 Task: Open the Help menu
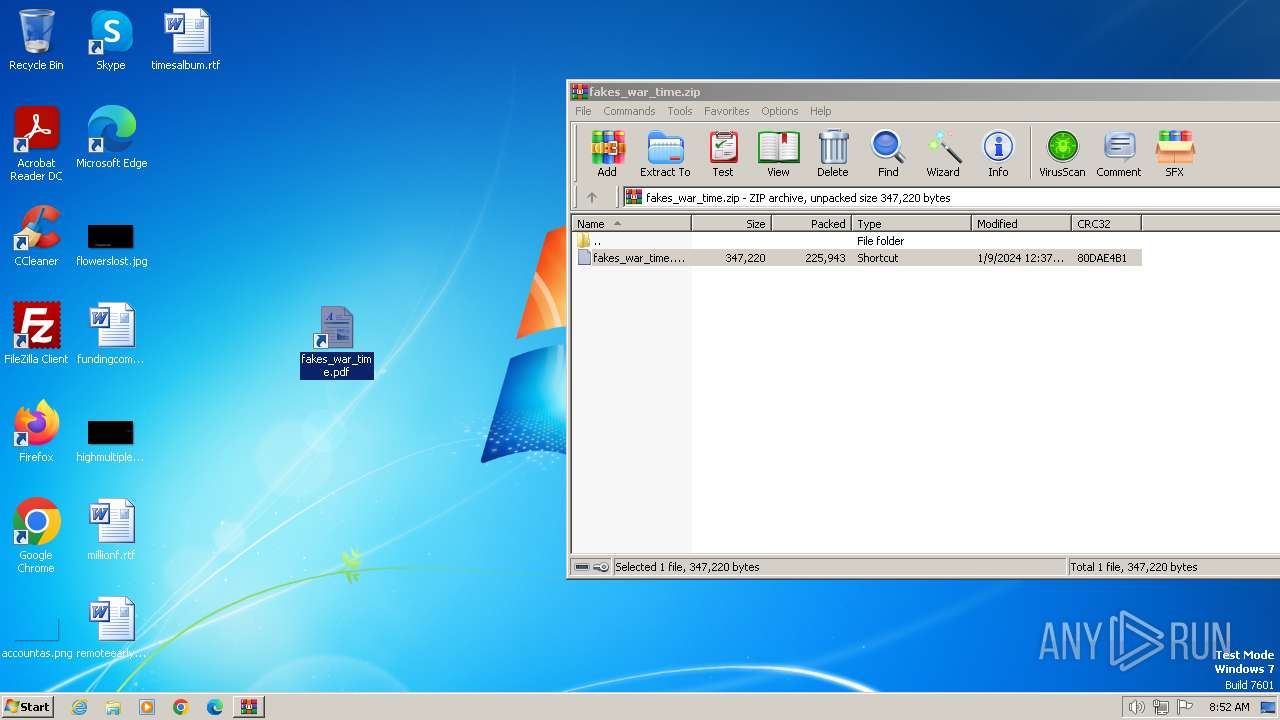pos(820,111)
